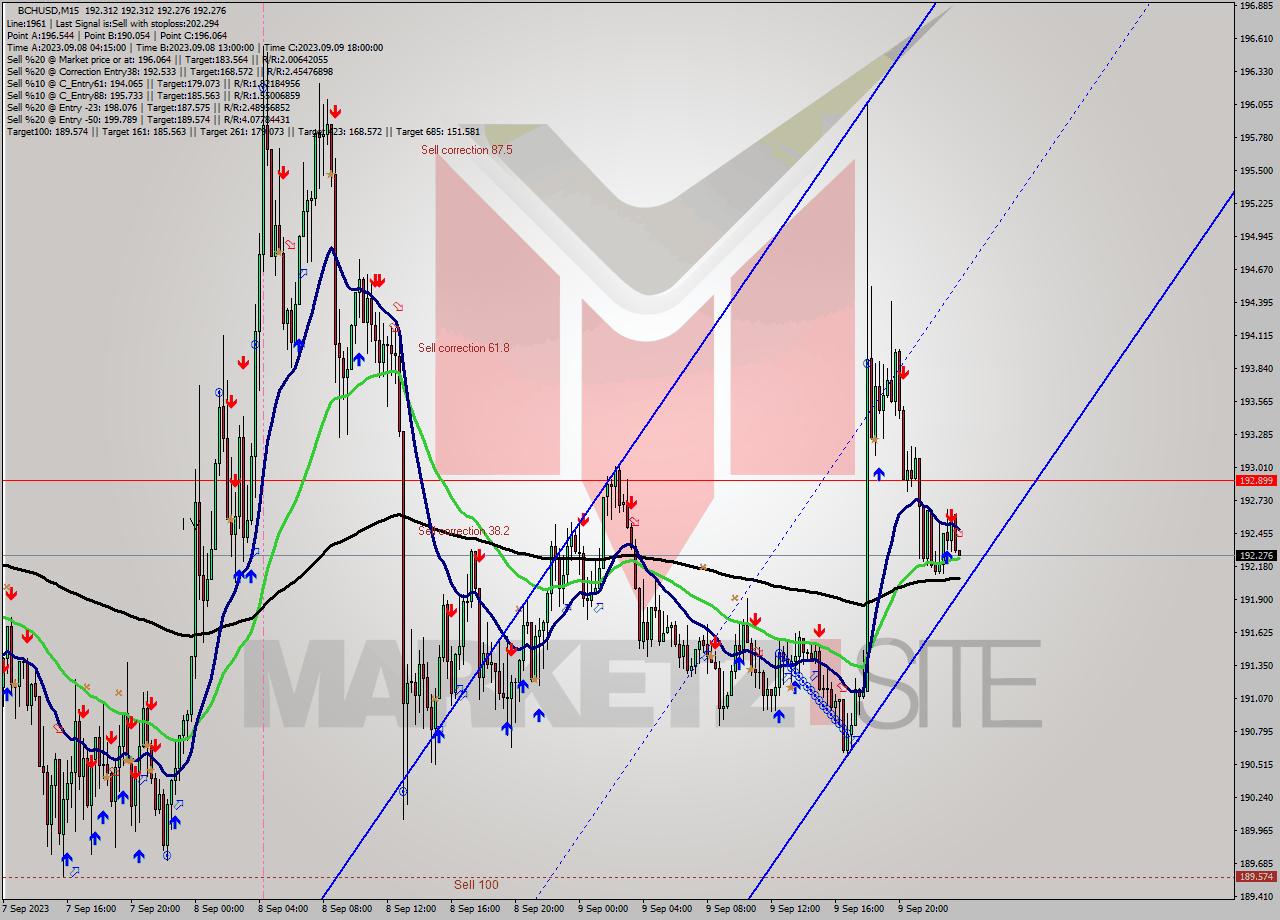The image size is (1280, 920).
Task: Click the 191.625 price axis label
Action: pyautogui.click(x=1255, y=633)
